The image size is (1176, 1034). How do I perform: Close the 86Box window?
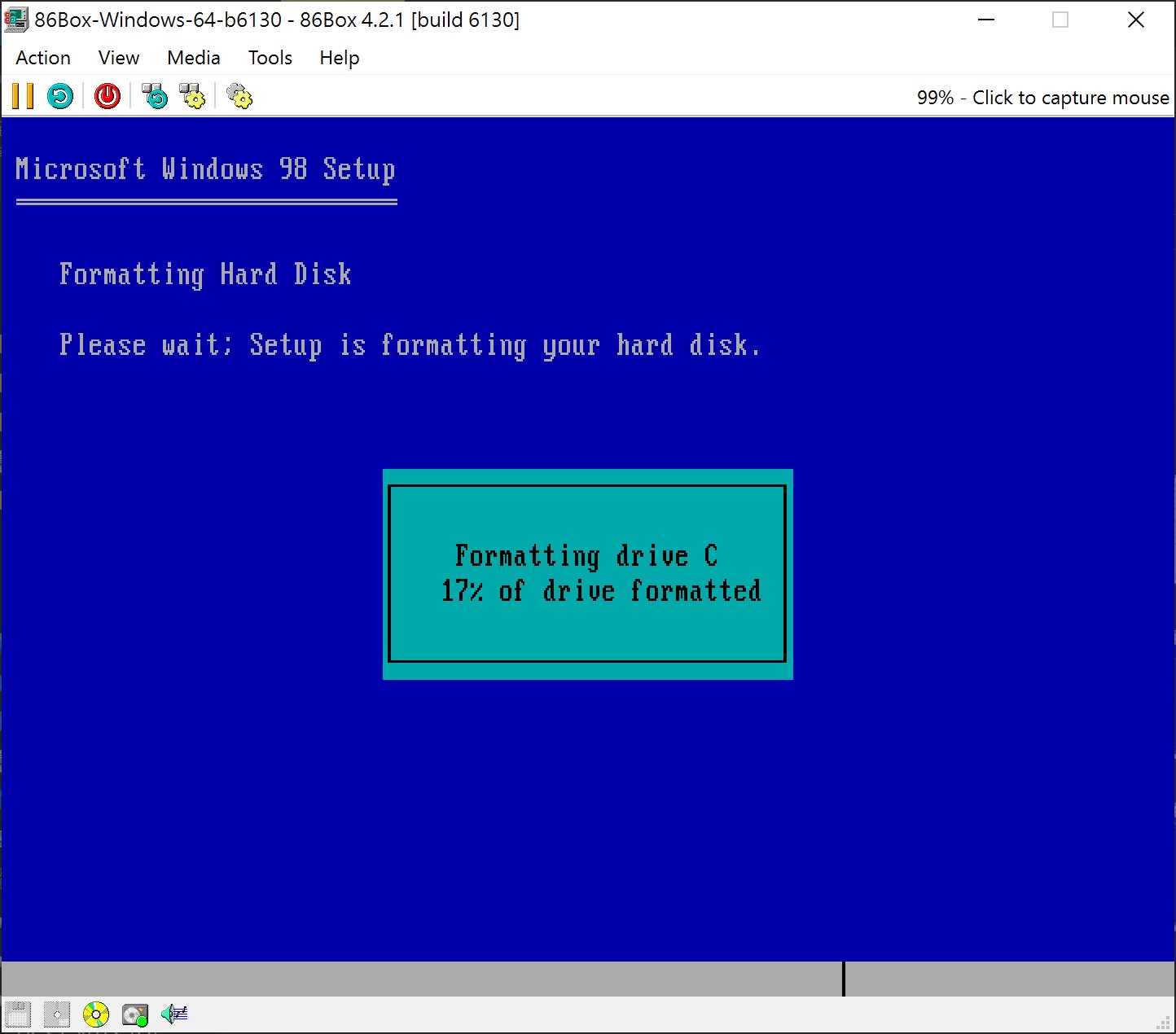click(x=1136, y=20)
